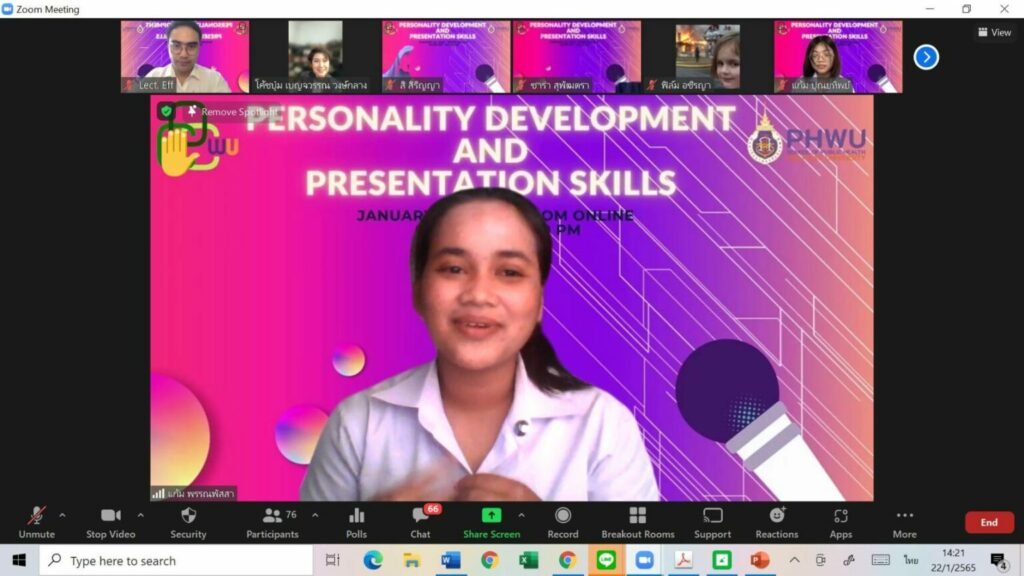Start recording the meeting
The width and height of the screenshot is (1024, 576).
click(x=563, y=521)
